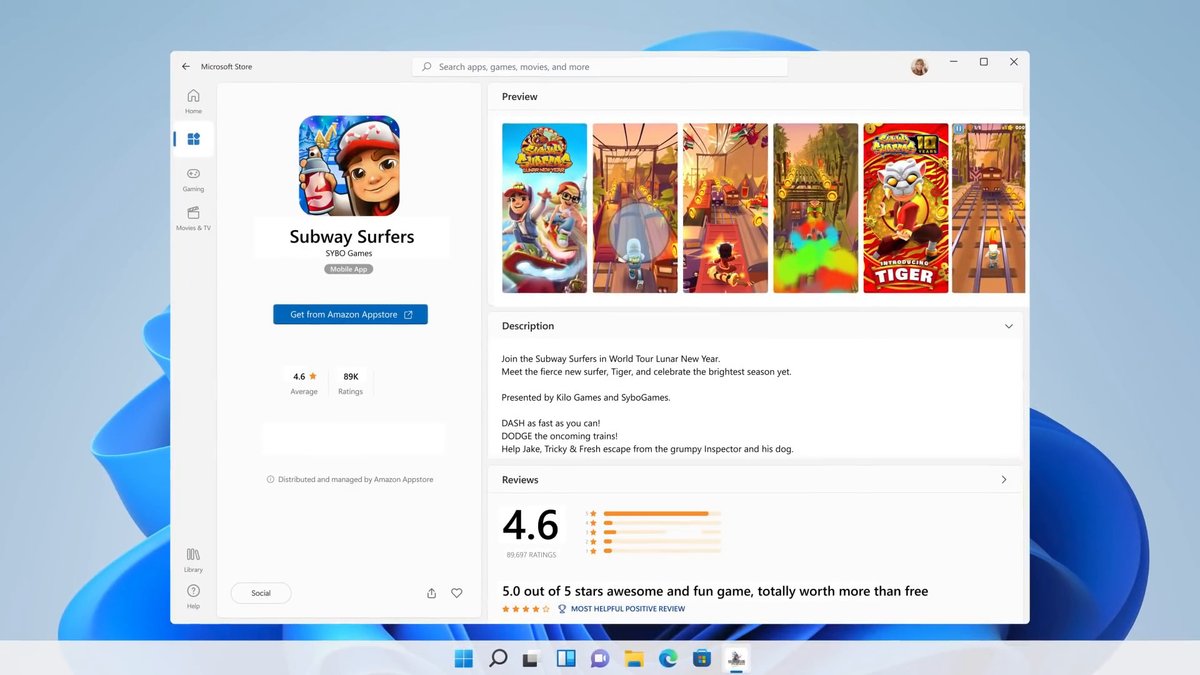Navigate back with the arrow icon
The width and height of the screenshot is (1200, 675).
186,66
